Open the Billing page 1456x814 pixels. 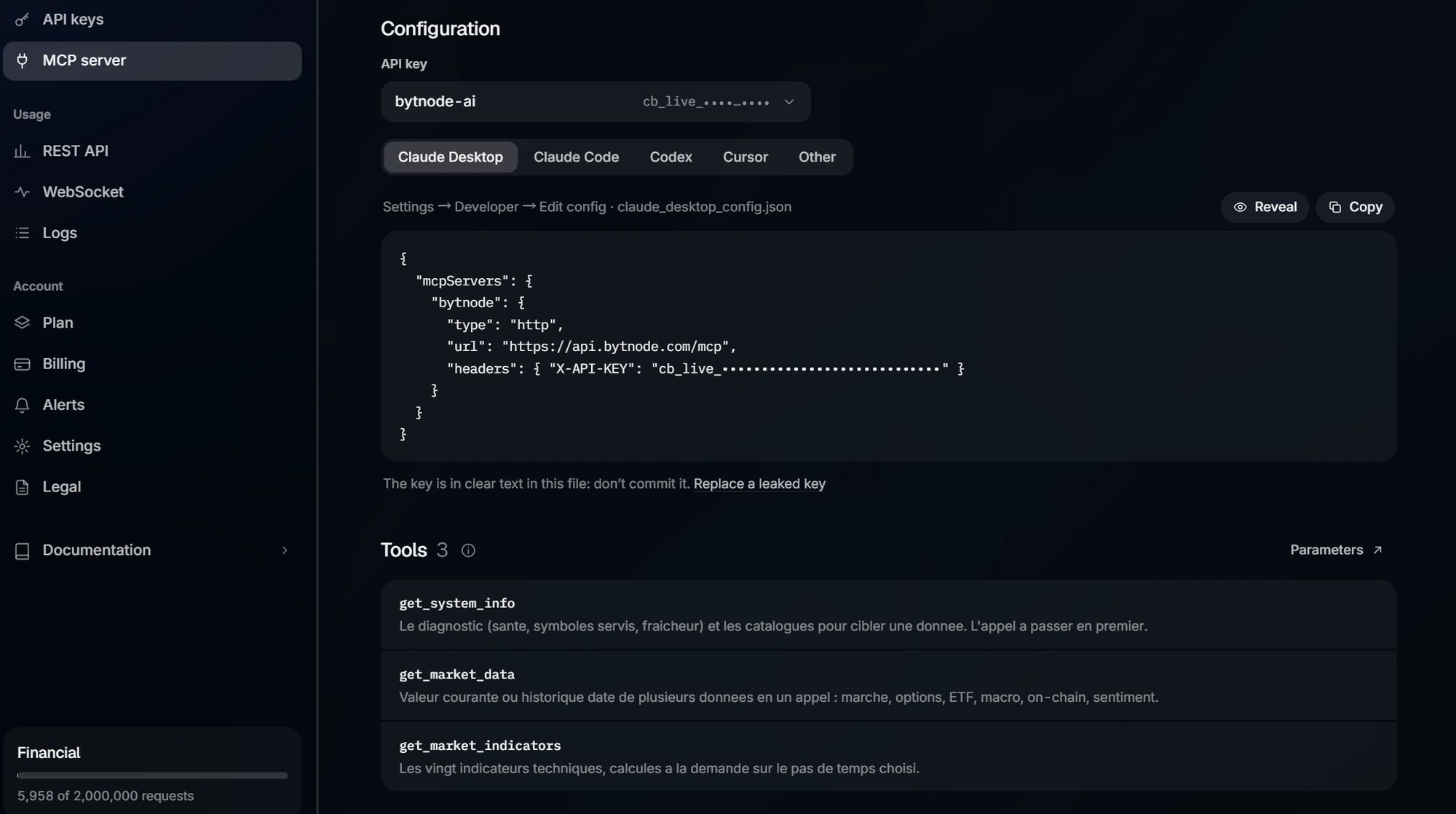152,364
